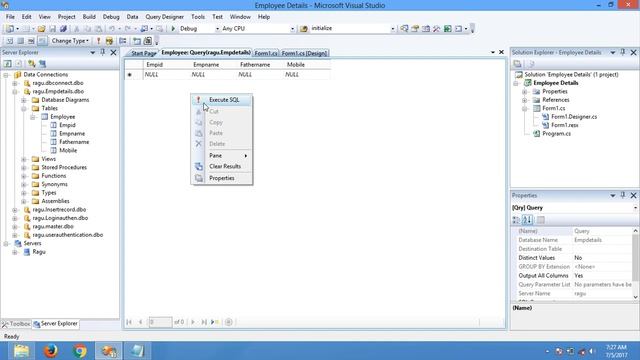Click the Toolbox wrench icon in the toolbar
640x360 pixels.
tap(437, 29)
